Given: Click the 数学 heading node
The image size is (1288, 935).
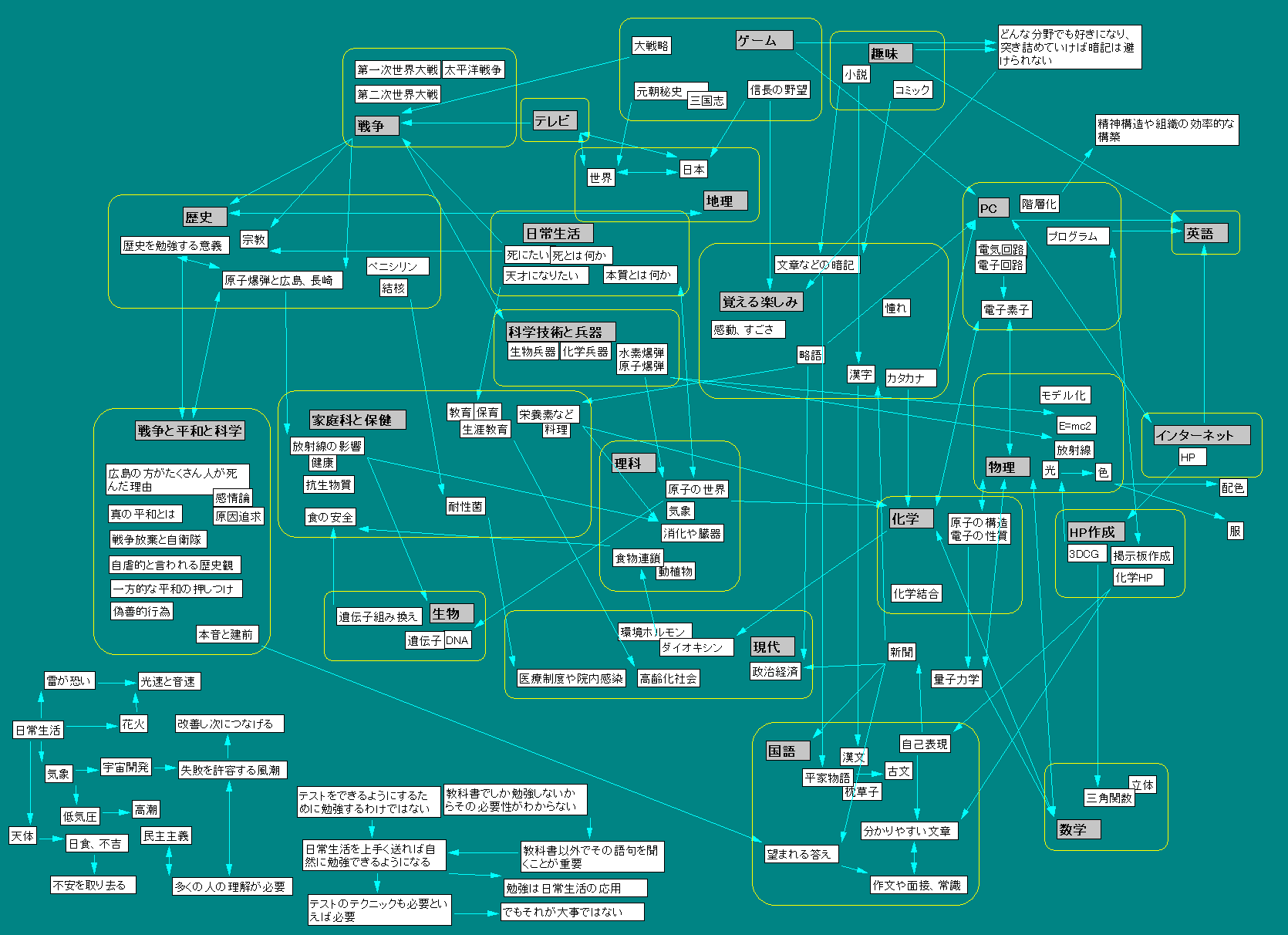Looking at the screenshot, I should click(1077, 829).
